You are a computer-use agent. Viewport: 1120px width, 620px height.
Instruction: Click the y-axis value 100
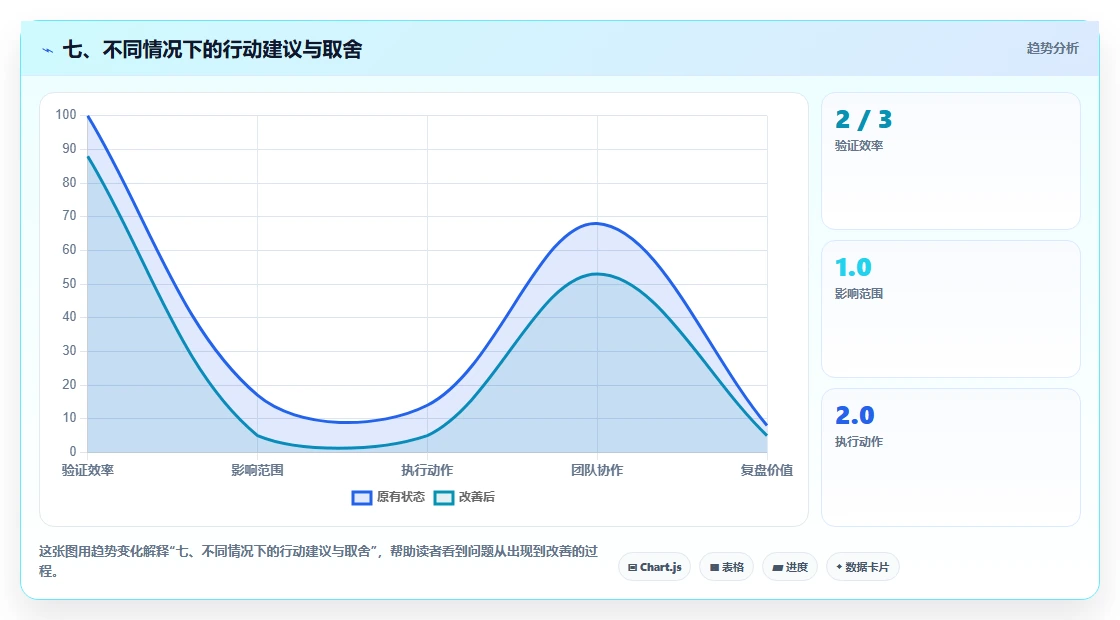point(66,114)
